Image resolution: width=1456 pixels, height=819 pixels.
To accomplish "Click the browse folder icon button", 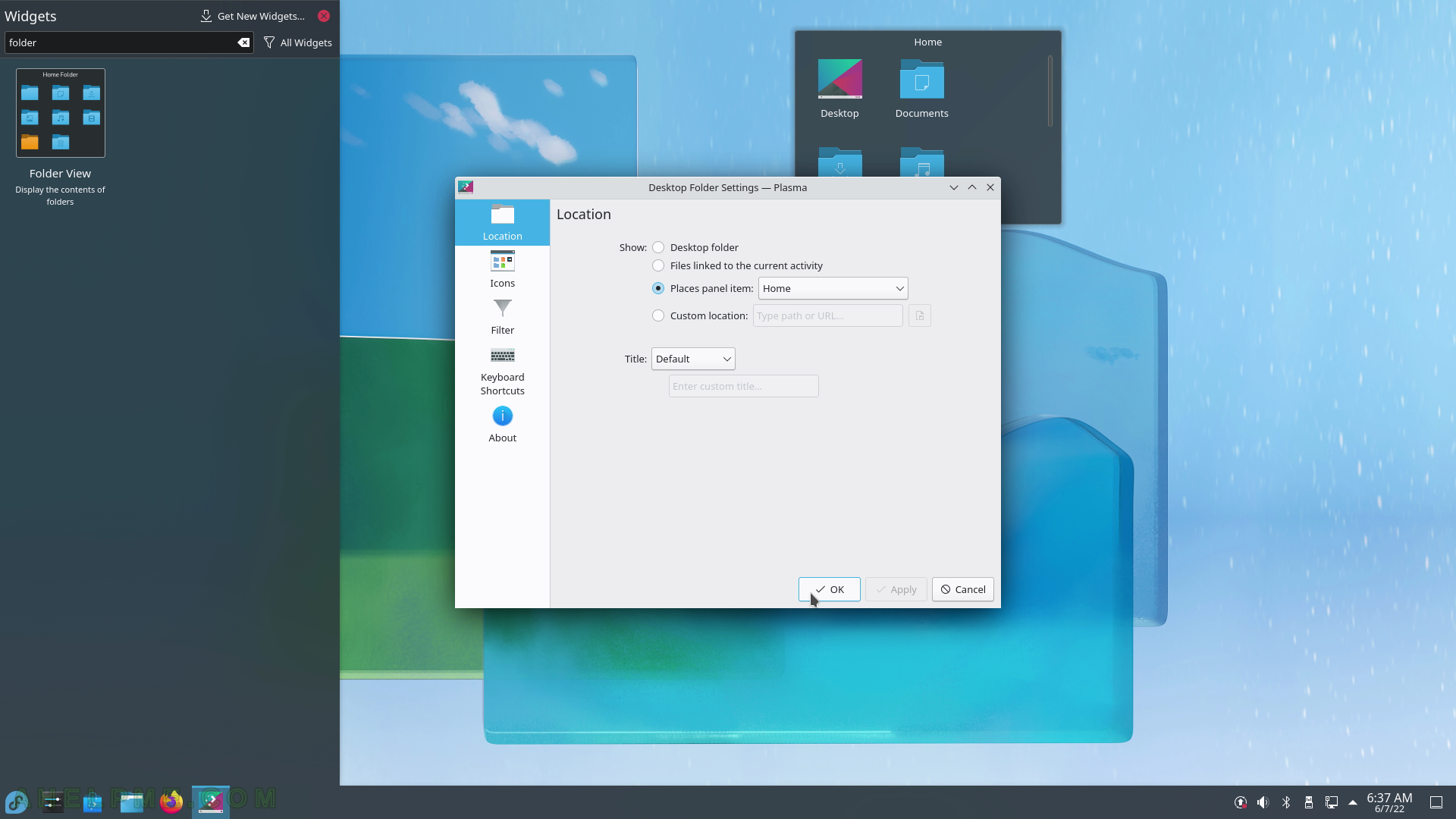I will 920,315.
